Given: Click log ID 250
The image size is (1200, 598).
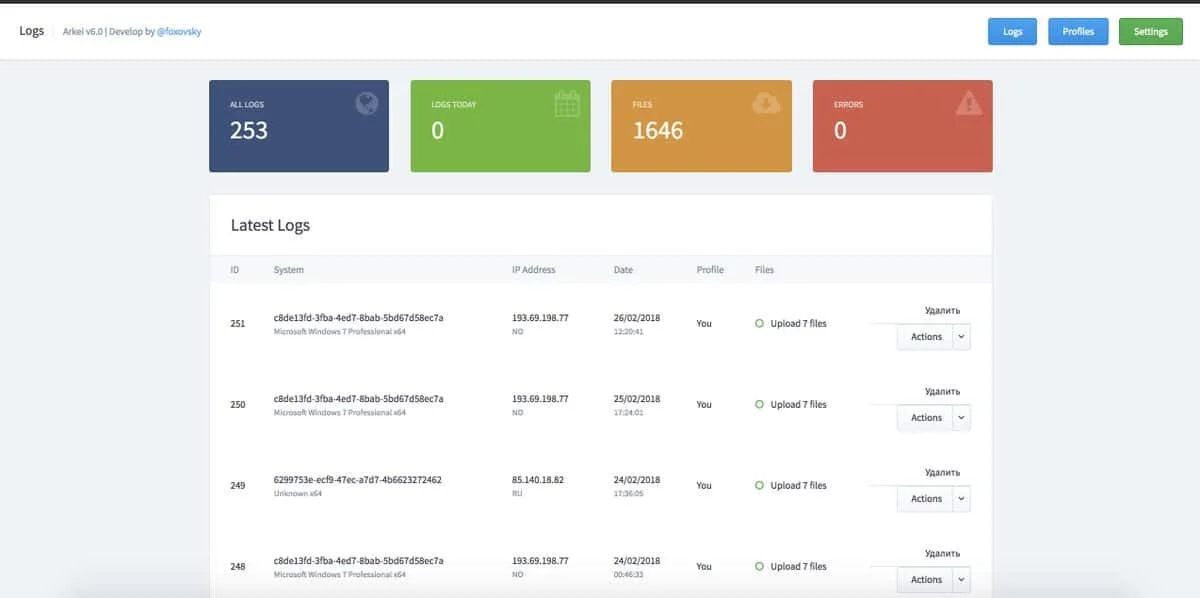Looking at the screenshot, I should (238, 405).
